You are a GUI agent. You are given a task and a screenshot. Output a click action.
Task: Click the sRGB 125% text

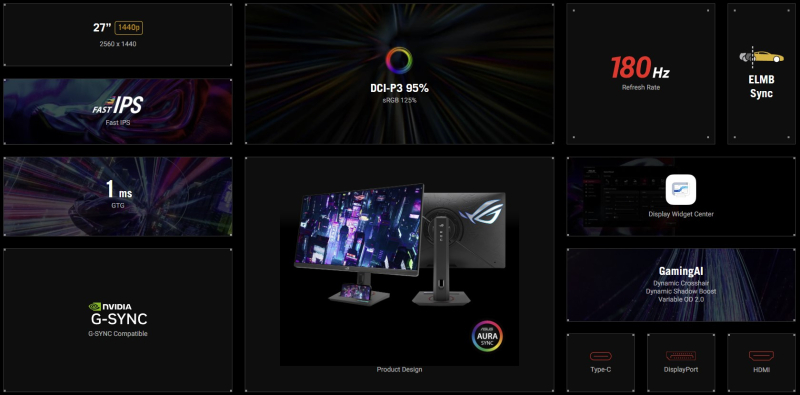coord(399,101)
